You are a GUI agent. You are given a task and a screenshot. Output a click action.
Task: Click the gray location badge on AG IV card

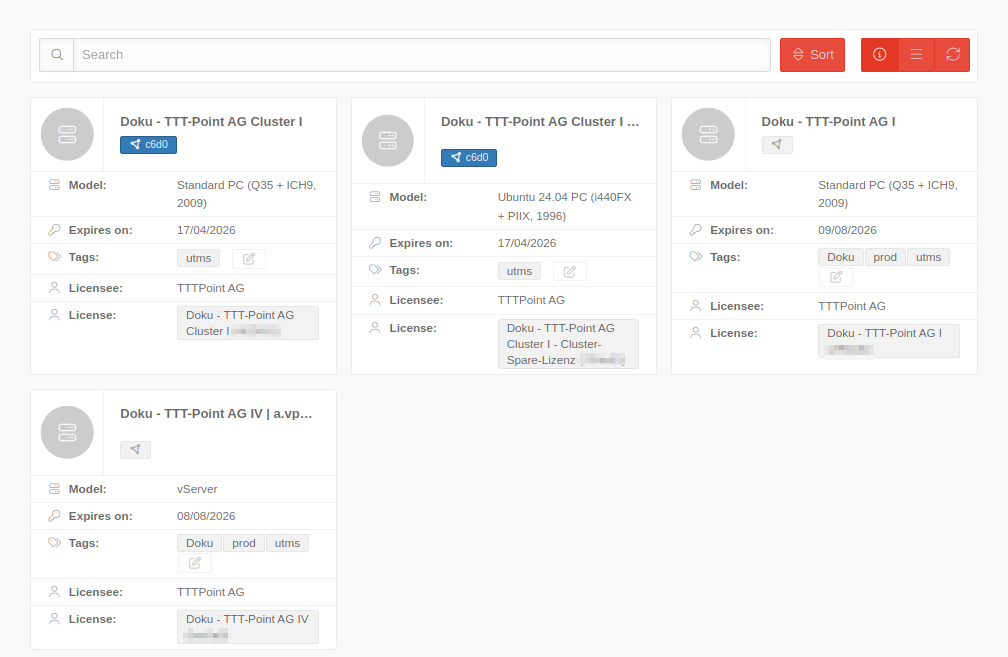[x=135, y=450]
